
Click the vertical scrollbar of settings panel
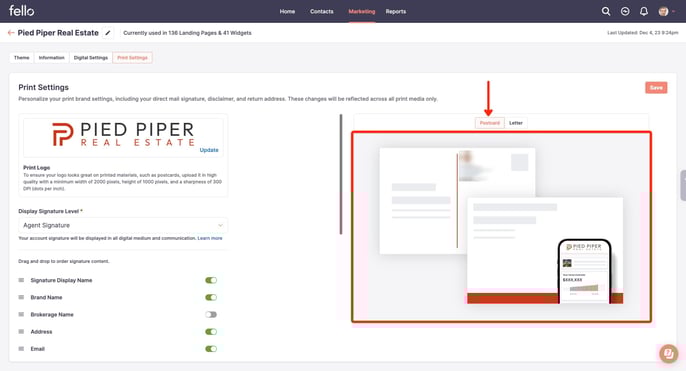tap(341, 174)
